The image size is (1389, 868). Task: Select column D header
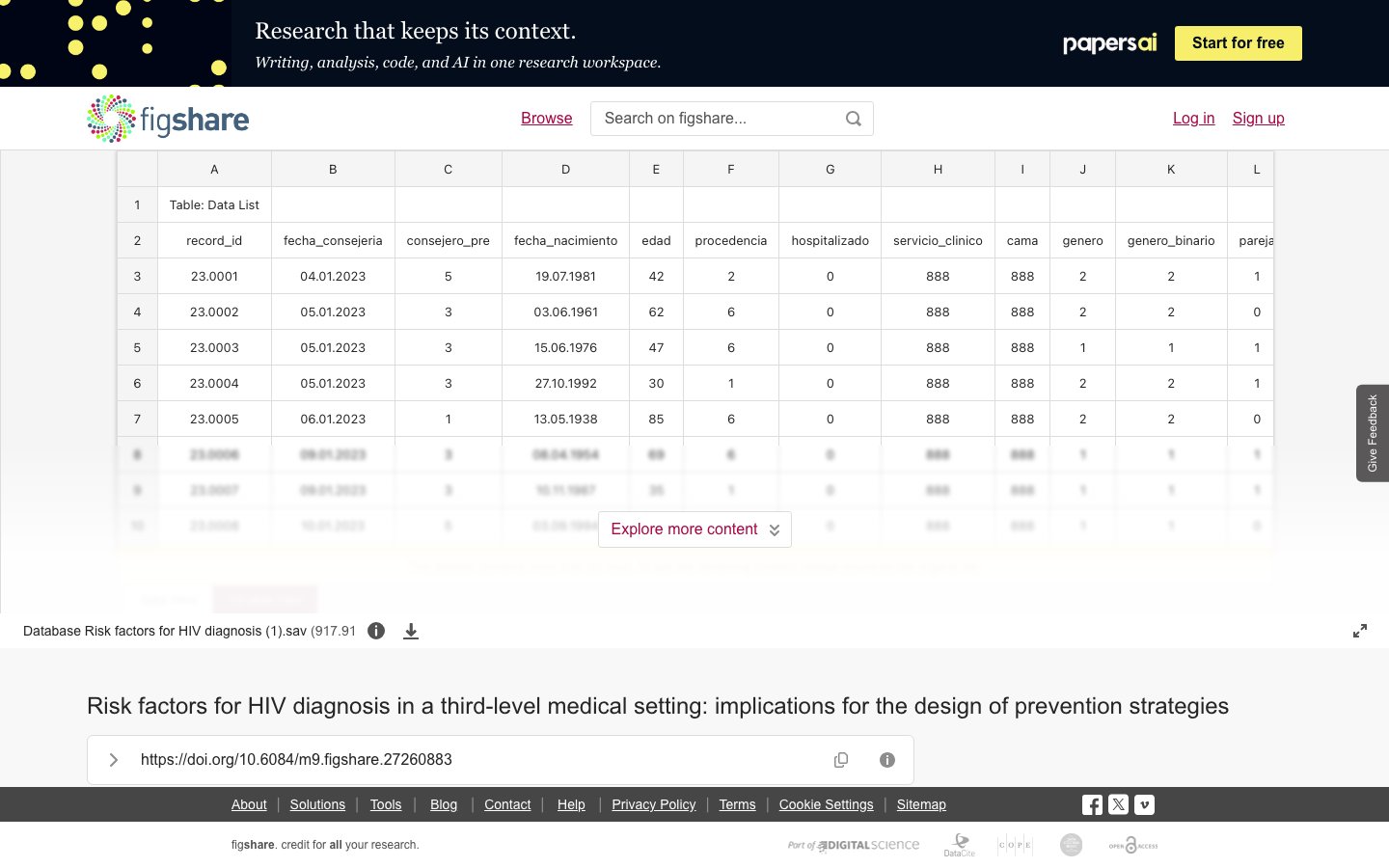(x=565, y=170)
